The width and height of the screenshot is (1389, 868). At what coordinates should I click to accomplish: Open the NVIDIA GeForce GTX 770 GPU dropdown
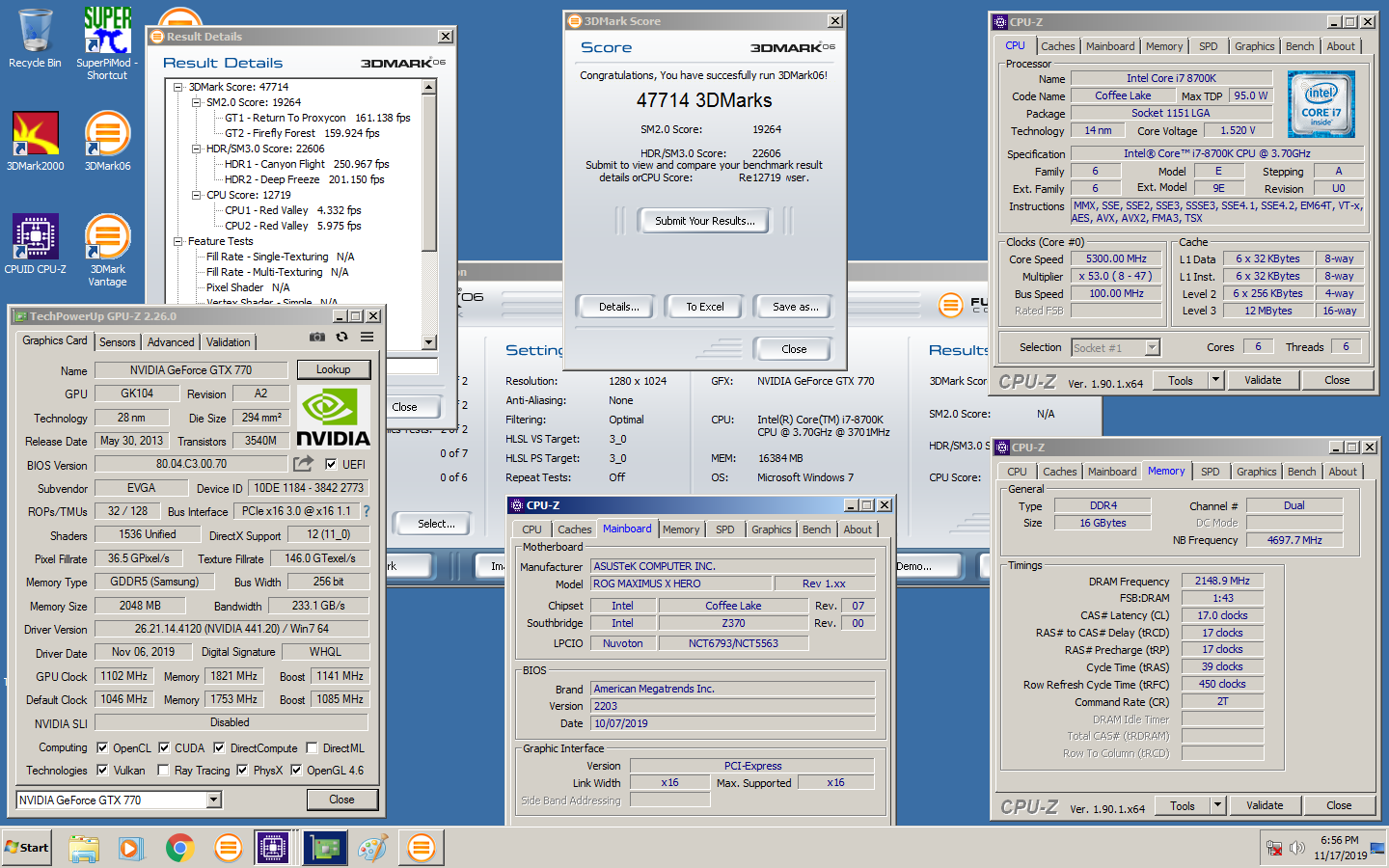tap(214, 800)
